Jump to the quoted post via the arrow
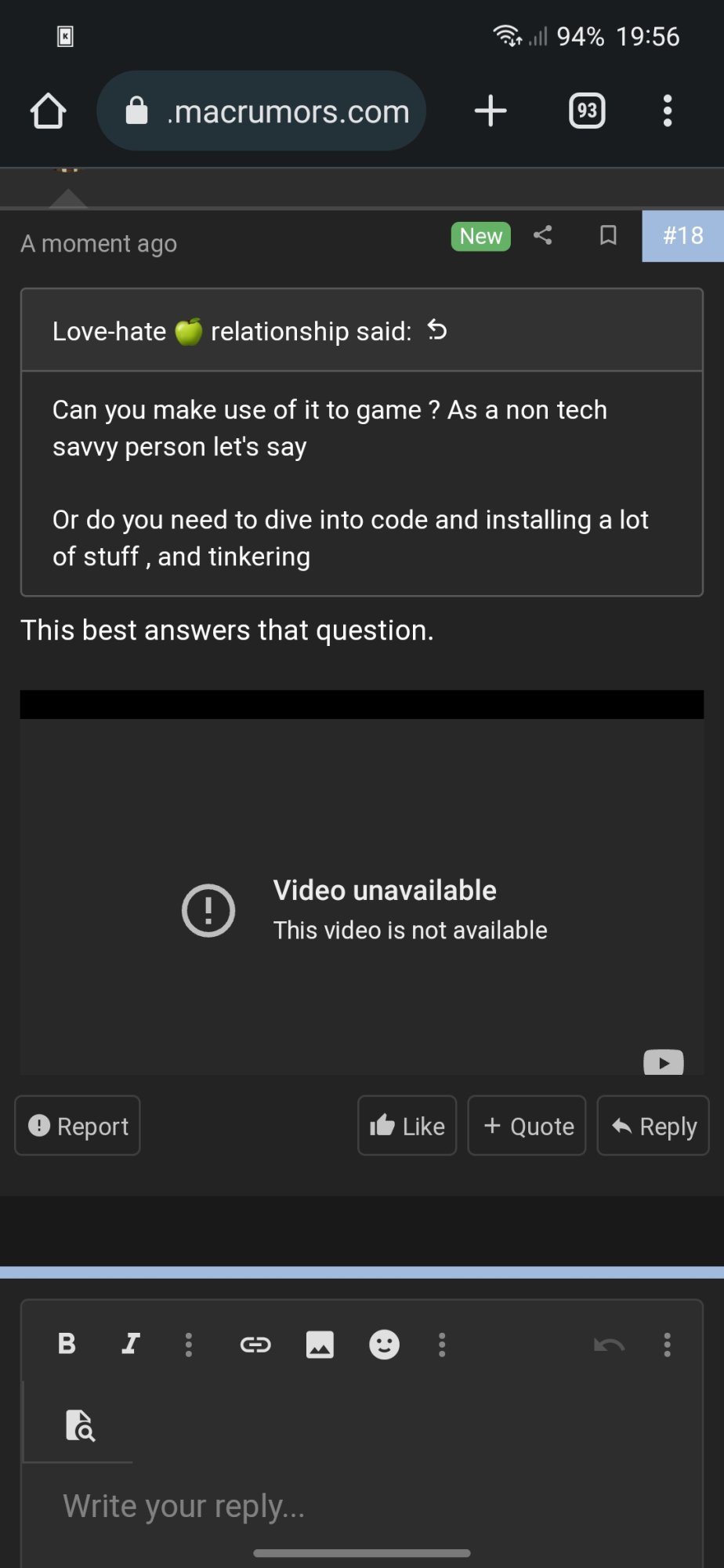 coord(437,331)
